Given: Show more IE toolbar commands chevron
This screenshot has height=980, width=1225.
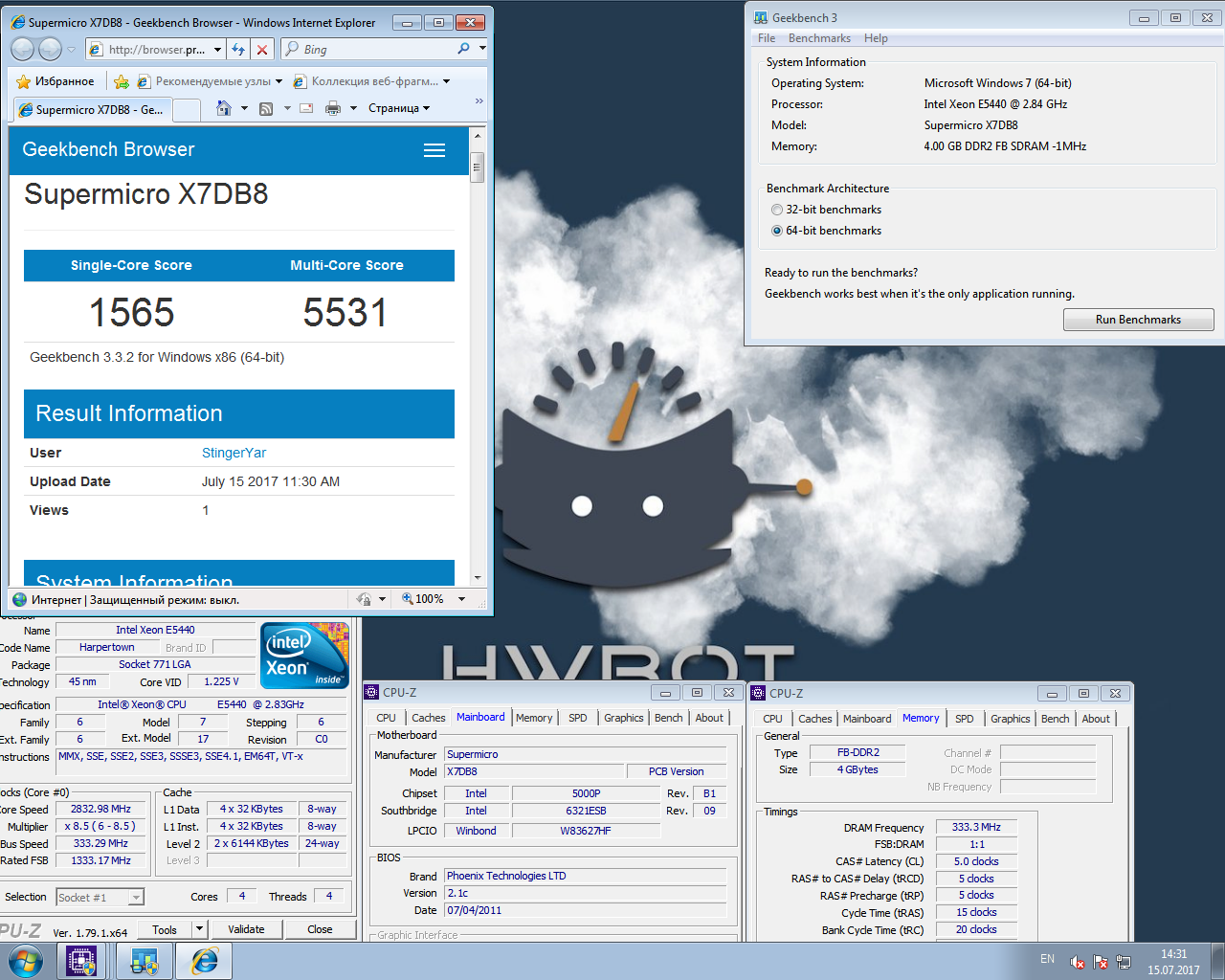Looking at the screenshot, I should click(479, 101).
